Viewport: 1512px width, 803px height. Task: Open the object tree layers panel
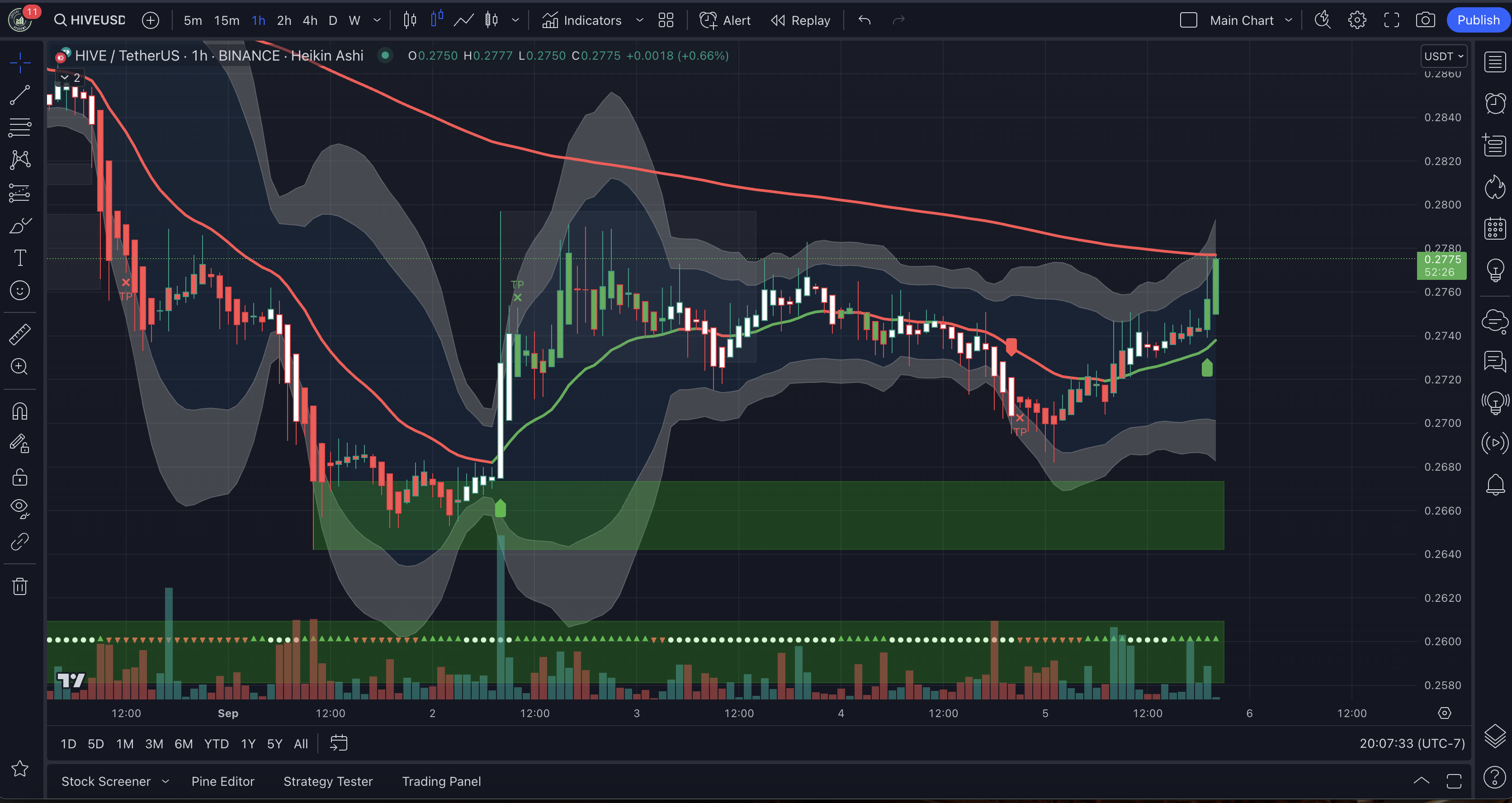[x=1495, y=736]
